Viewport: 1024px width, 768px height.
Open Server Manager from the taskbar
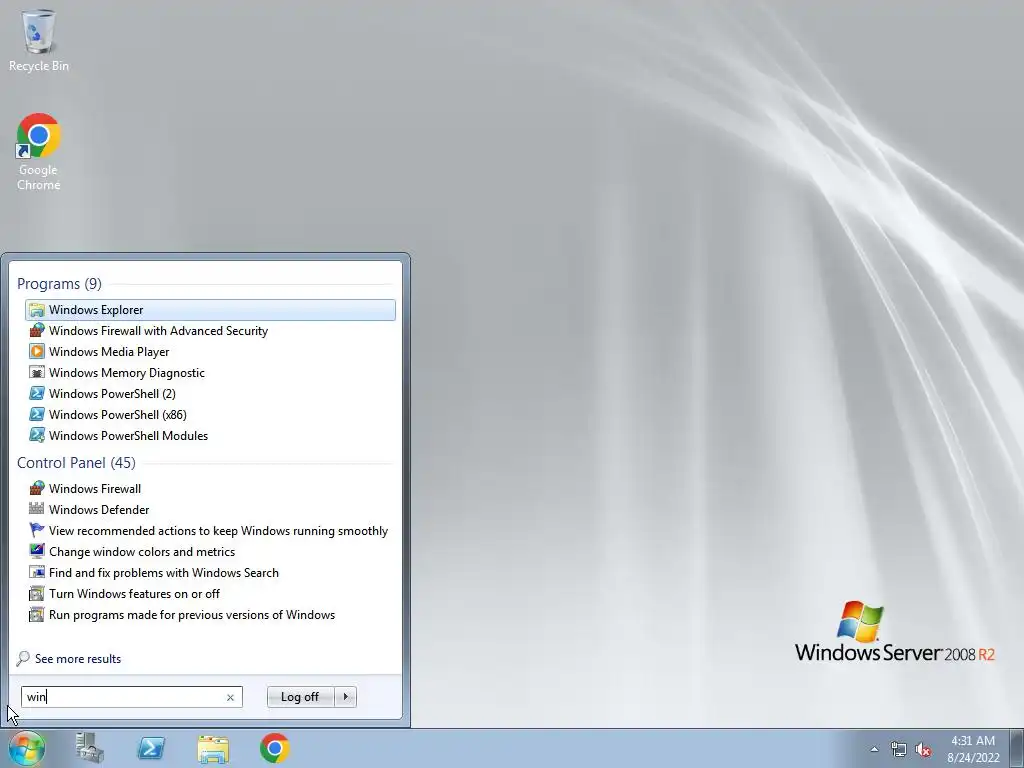pyautogui.click(x=89, y=748)
